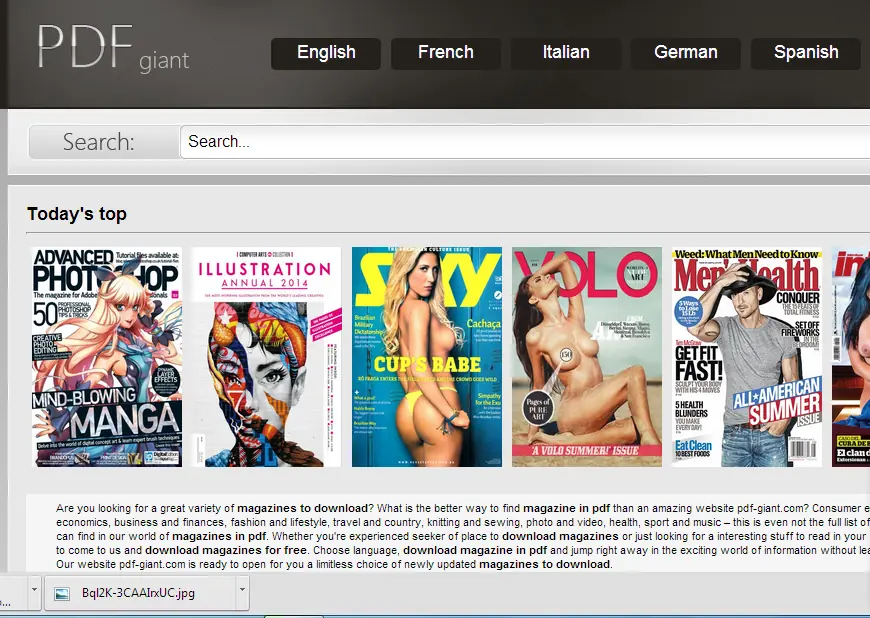
Task: Select the French language tab
Action: (x=446, y=53)
